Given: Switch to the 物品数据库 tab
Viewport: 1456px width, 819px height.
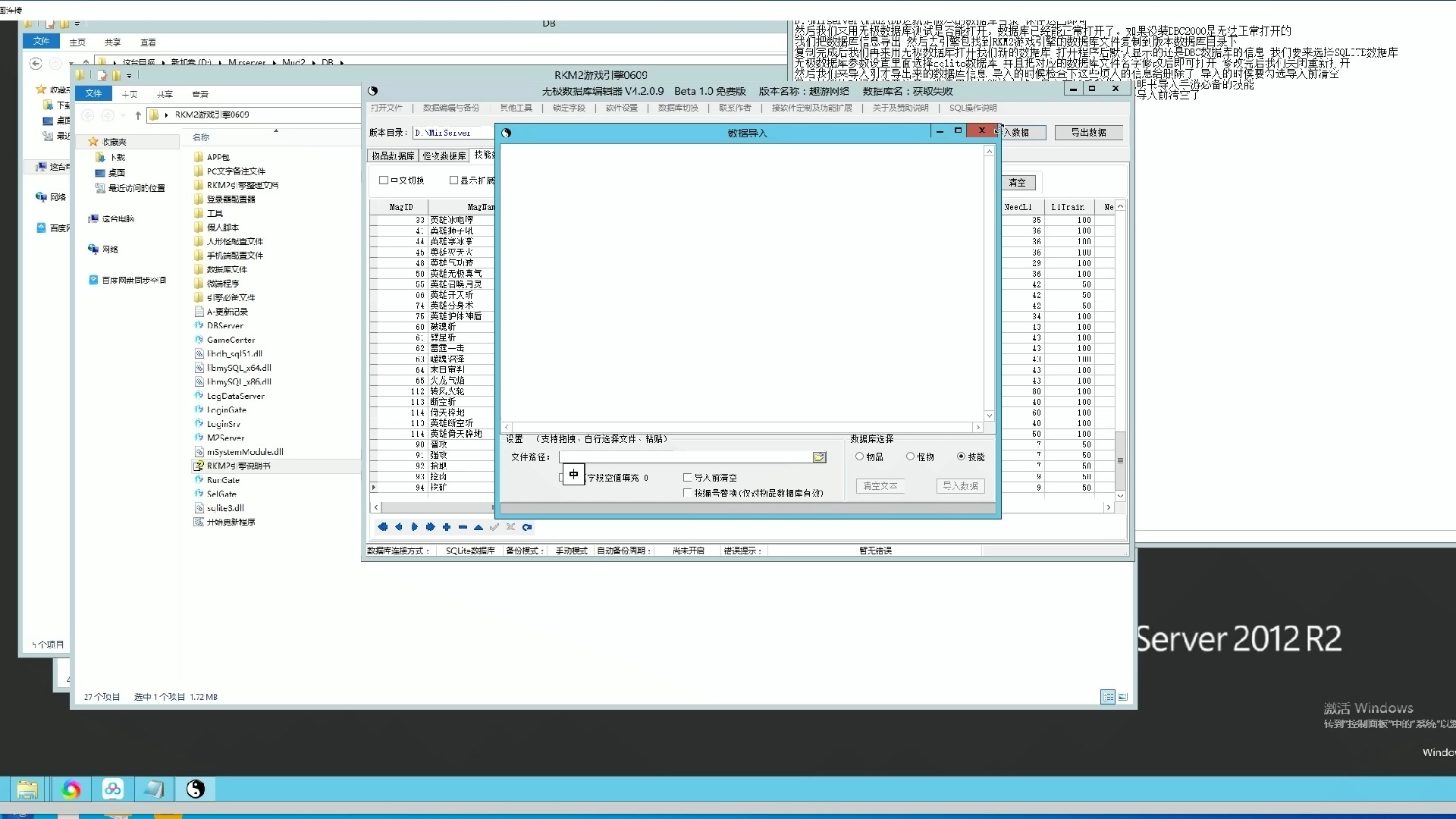Looking at the screenshot, I should tap(393, 155).
